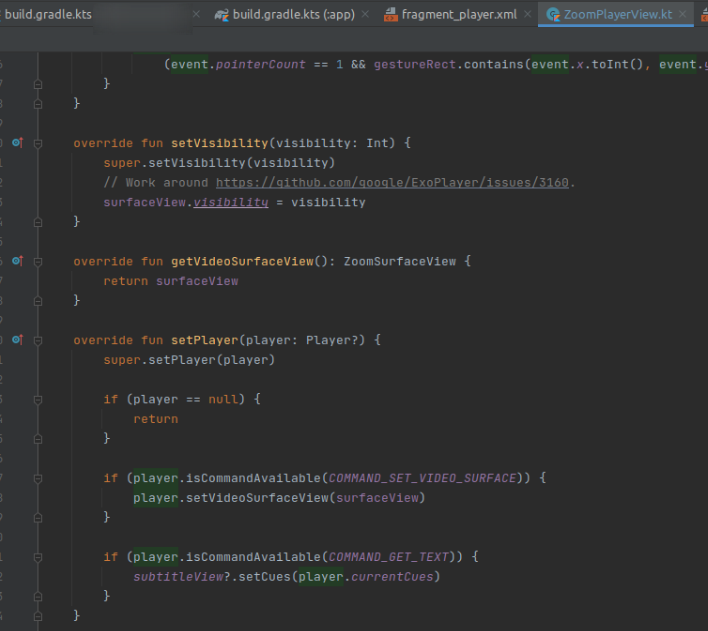Fold the COMMAND_SET_VIDEO_SURFACE if block
This screenshot has width=708, height=631.
38,479
